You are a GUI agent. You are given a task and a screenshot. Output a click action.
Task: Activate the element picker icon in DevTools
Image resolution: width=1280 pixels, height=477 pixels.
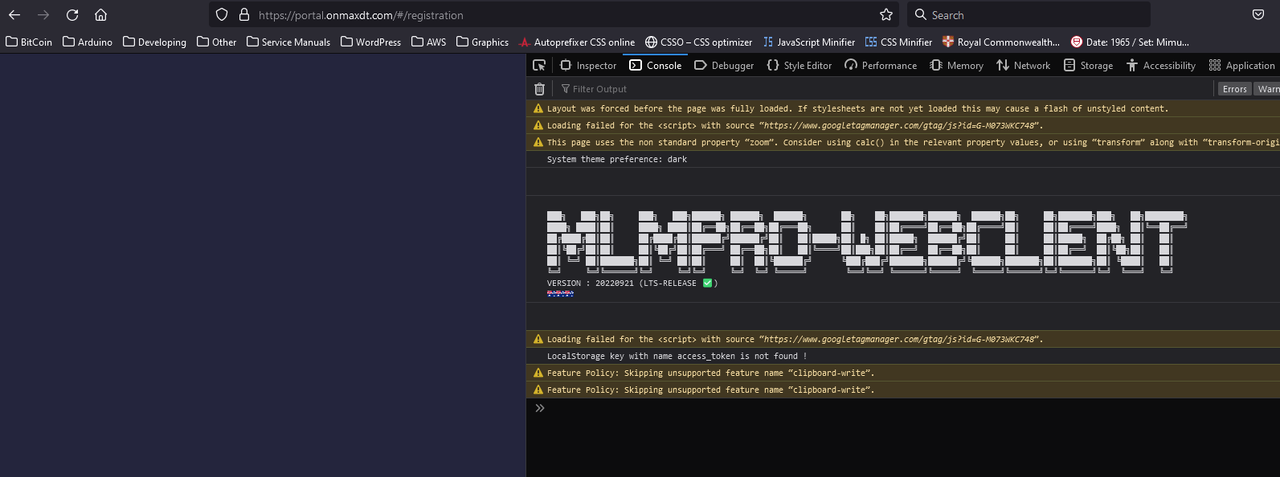(x=539, y=65)
